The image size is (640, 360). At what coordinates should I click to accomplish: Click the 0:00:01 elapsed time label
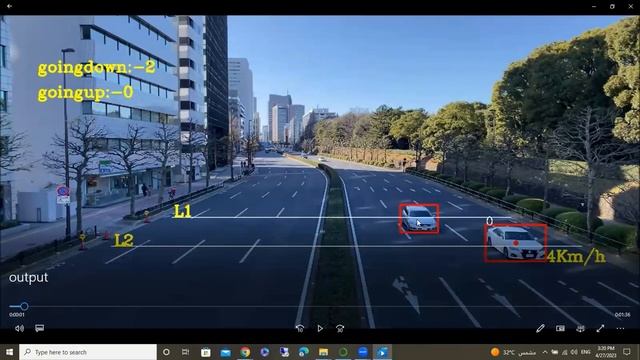(17, 315)
